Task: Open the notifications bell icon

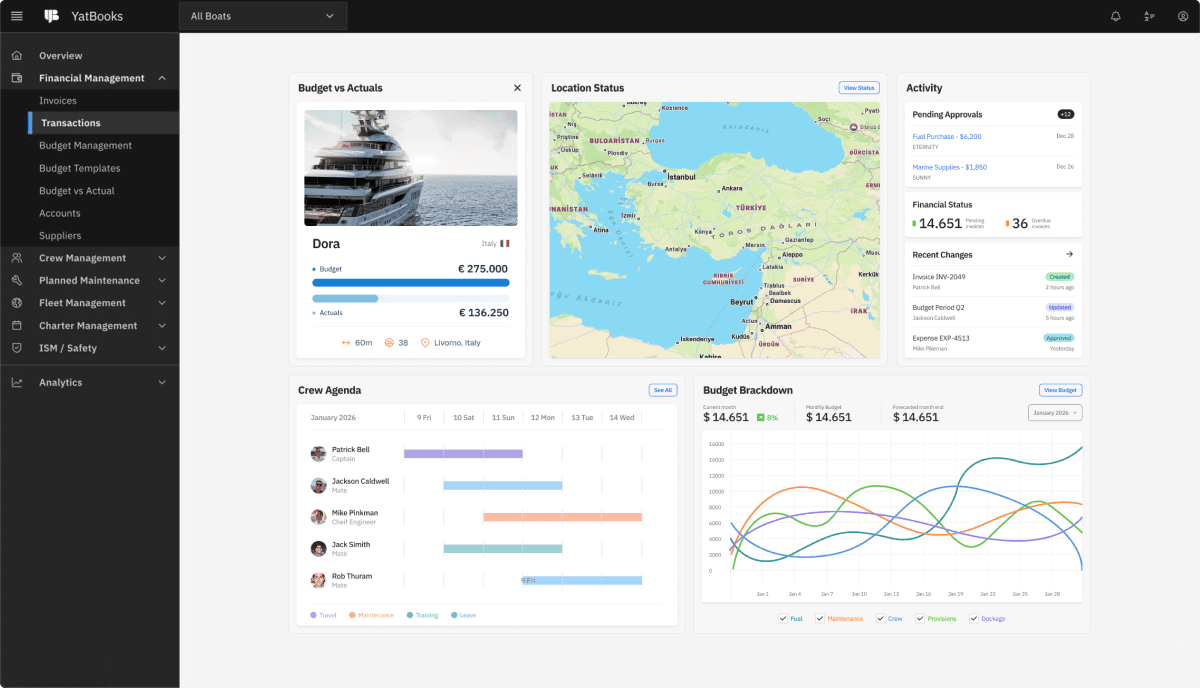Action: tap(1115, 16)
